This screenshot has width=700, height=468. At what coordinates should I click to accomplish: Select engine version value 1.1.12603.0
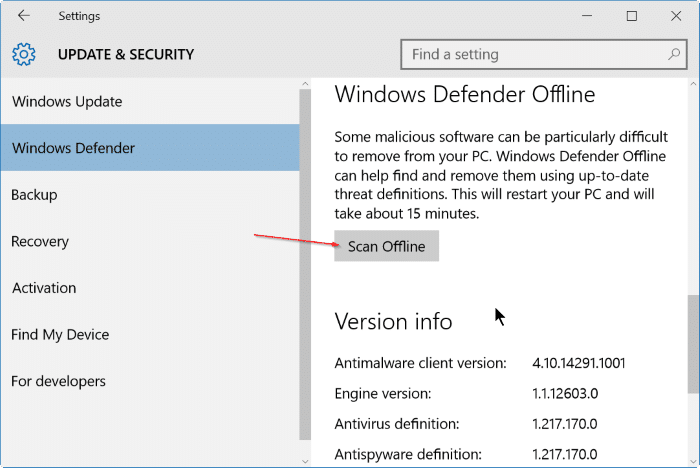[x=565, y=393]
